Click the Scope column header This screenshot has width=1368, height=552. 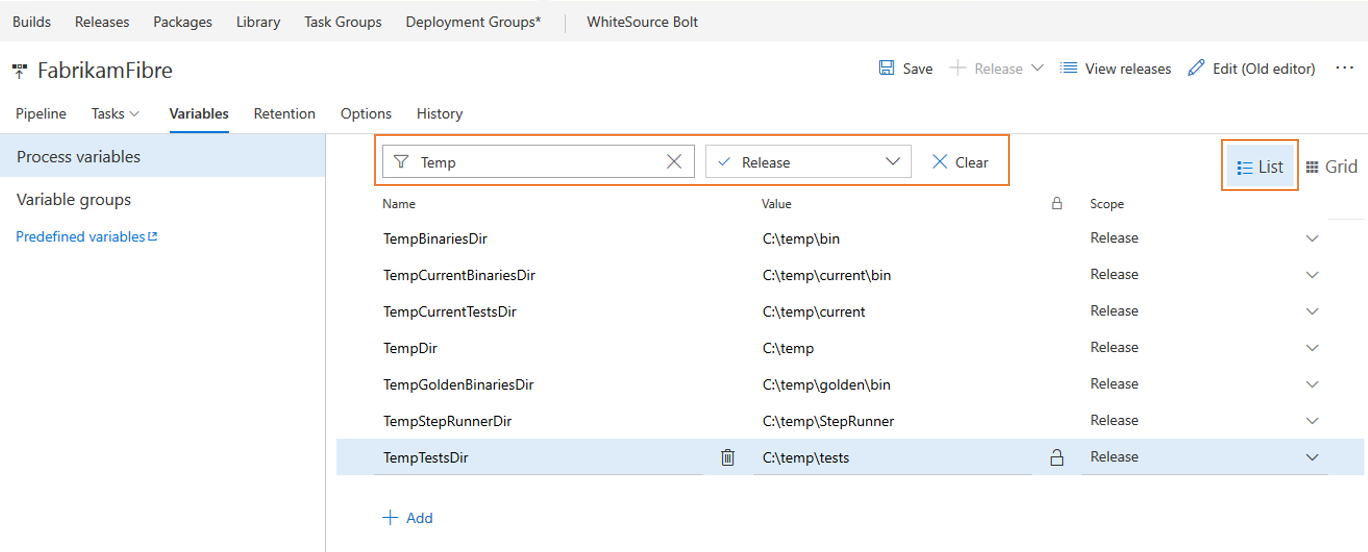click(1107, 203)
